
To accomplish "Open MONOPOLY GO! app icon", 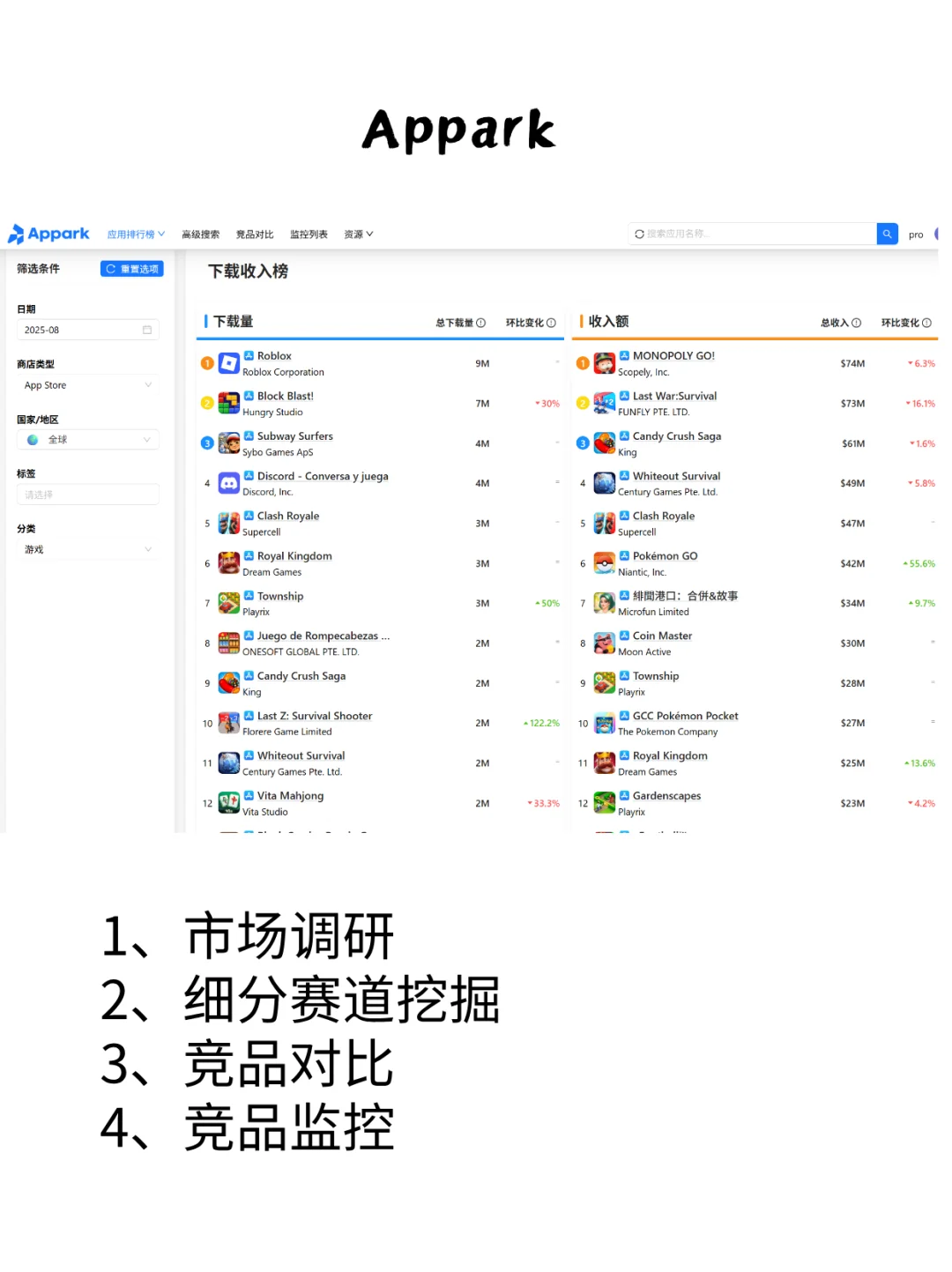I will pos(605,363).
